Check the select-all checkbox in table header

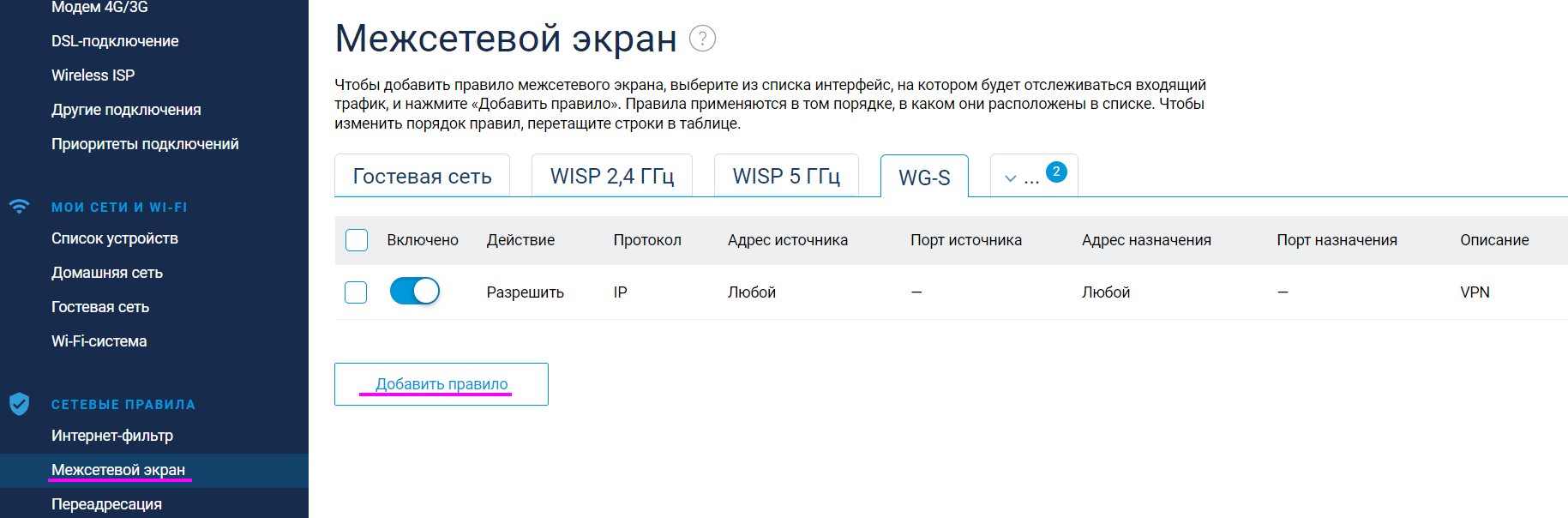click(x=357, y=240)
